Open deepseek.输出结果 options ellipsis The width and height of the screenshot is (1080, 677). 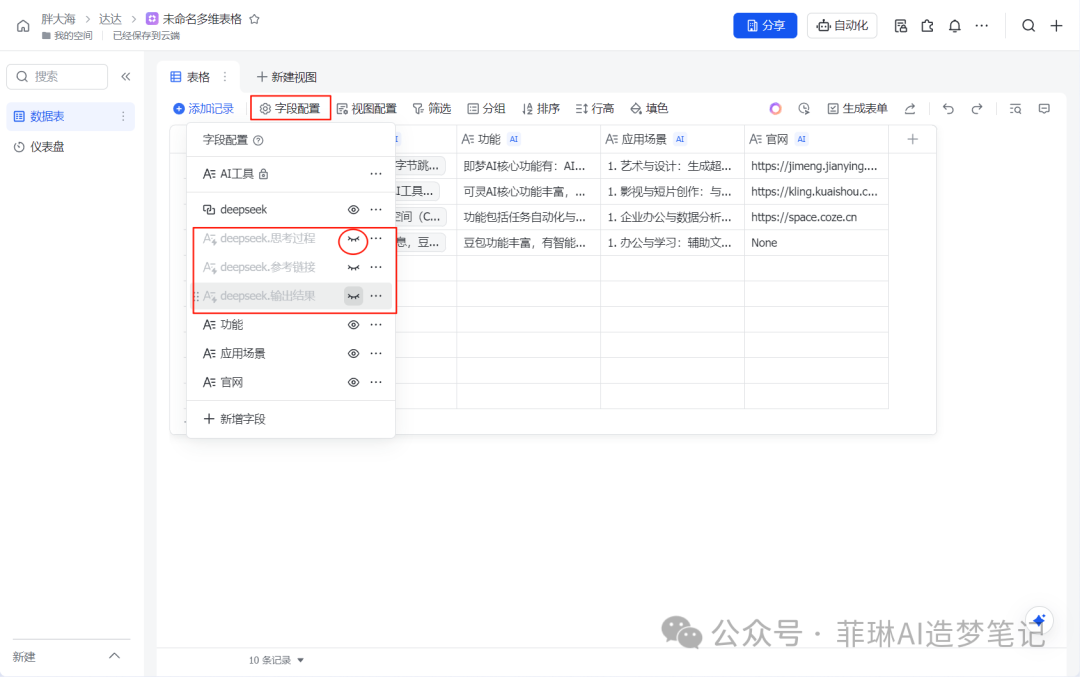376,296
